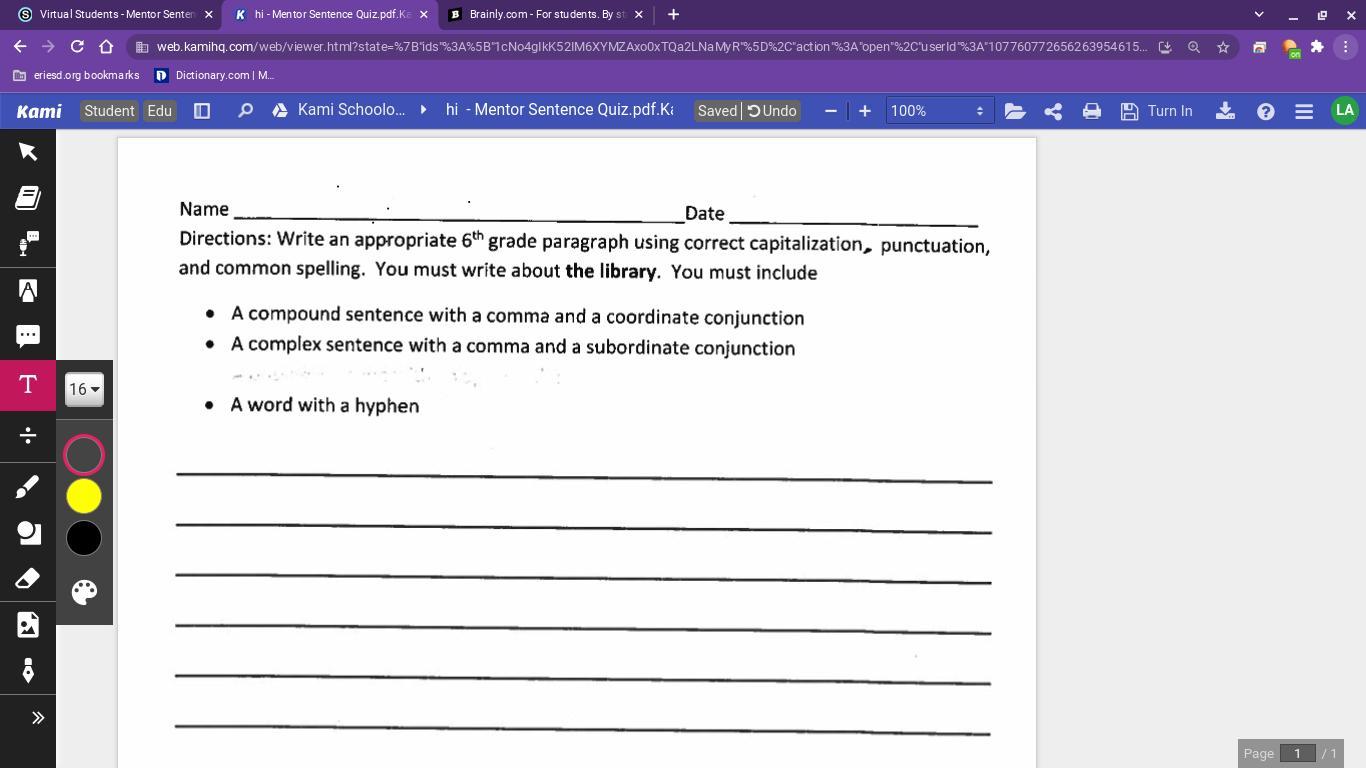Image resolution: width=1366 pixels, height=768 pixels.
Task: Click the Undo button
Action: (773, 111)
